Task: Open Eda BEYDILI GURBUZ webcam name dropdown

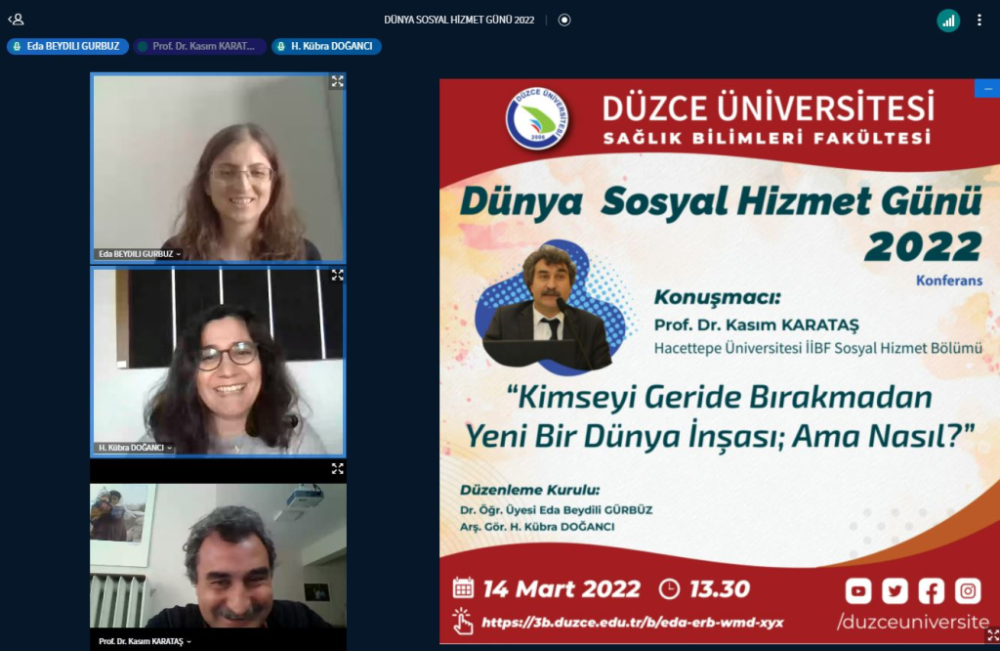Action: tap(140, 254)
